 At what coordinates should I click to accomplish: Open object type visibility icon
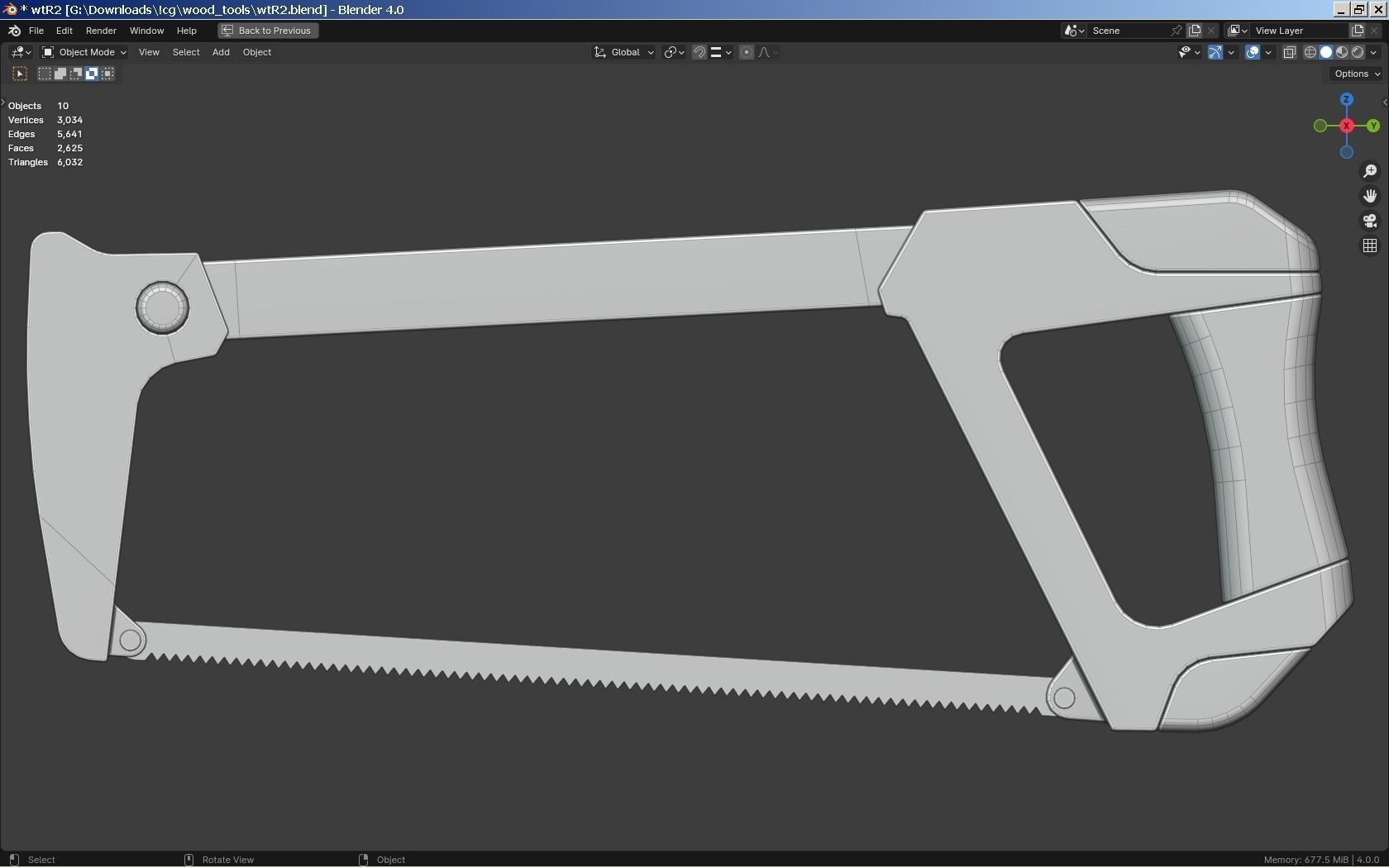tap(1189, 52)
